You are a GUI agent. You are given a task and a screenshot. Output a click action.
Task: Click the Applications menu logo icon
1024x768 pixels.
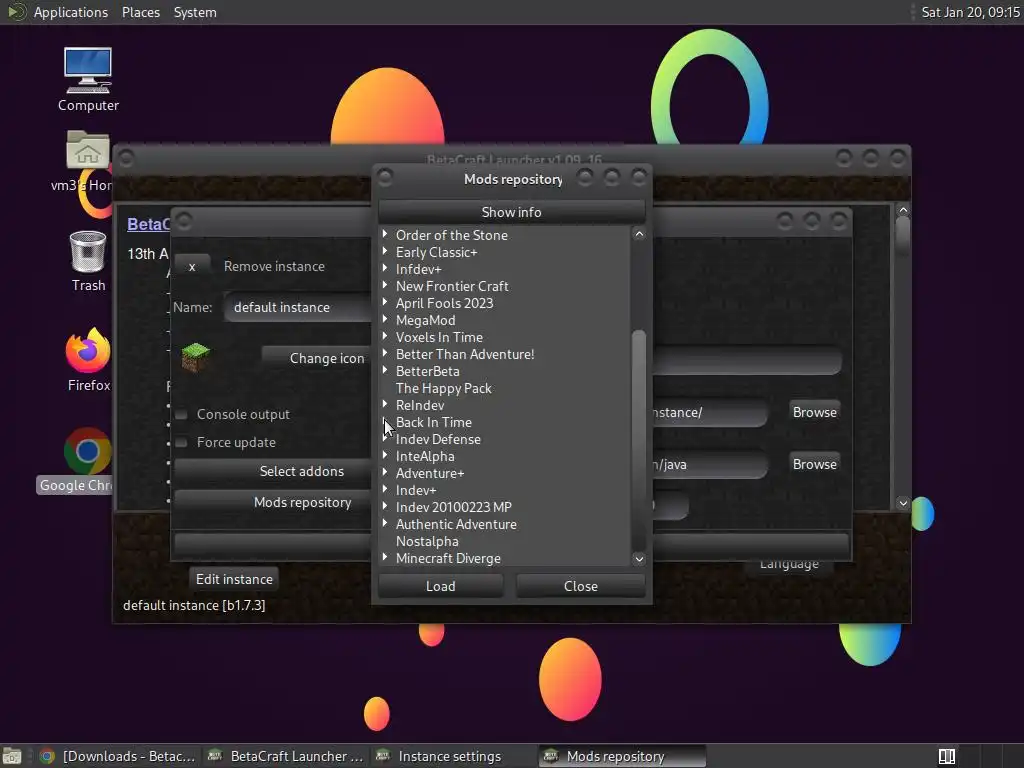(17, 12)
